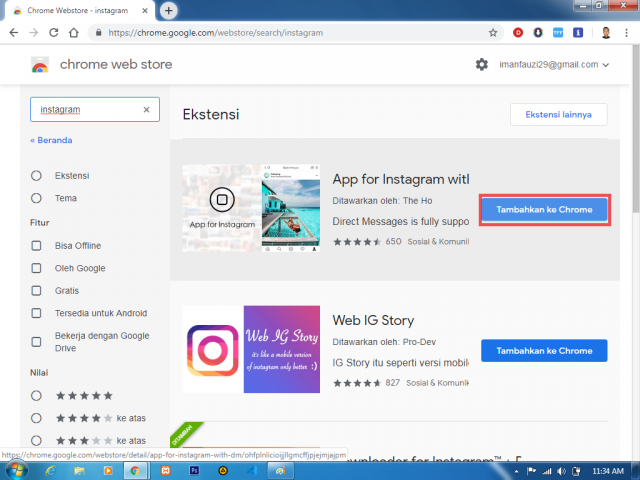
Task: Check Tersedia untuk Android filter
Action: click(36, 313)
